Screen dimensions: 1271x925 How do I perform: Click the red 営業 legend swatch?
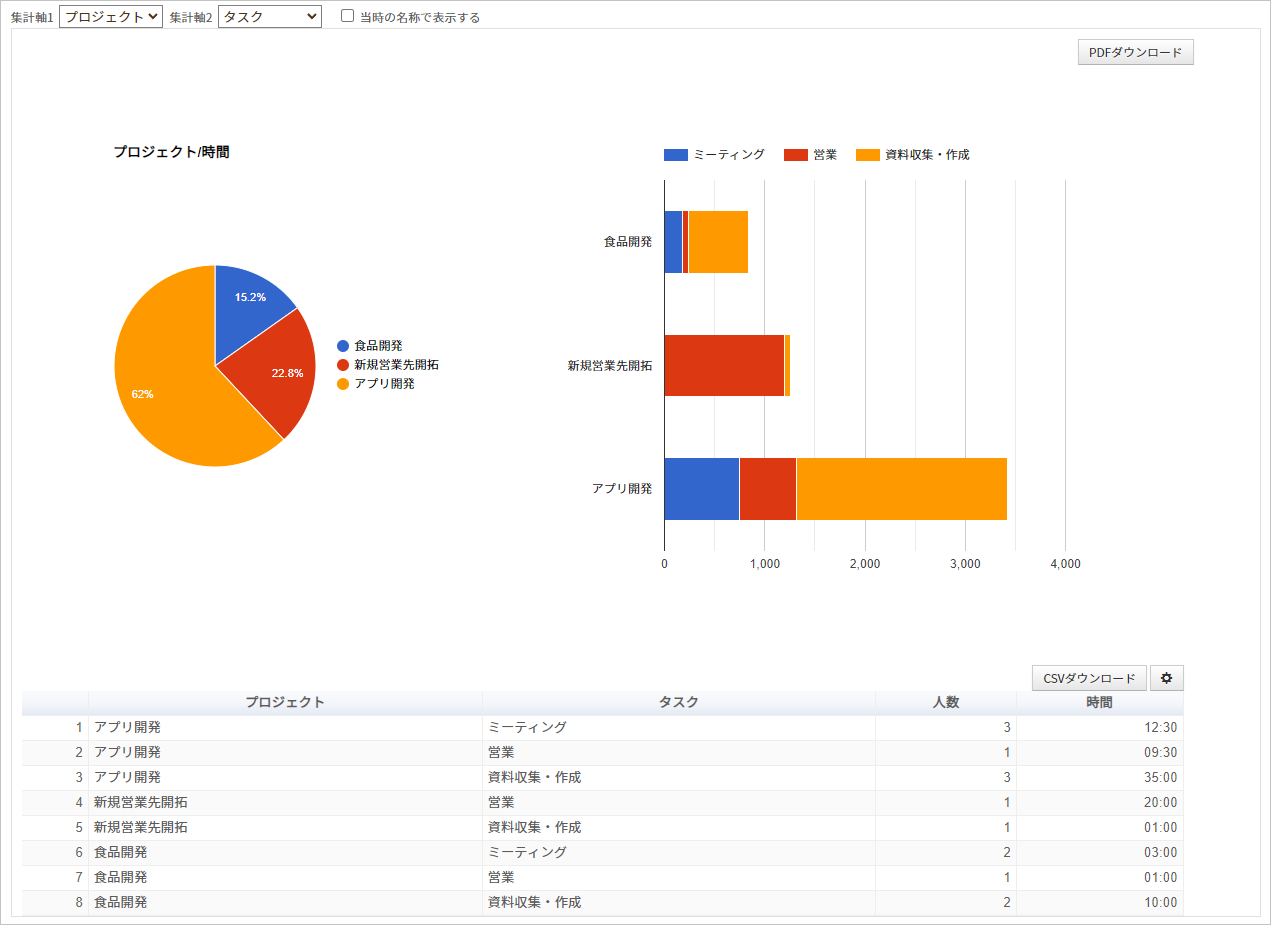click(795, 155)
